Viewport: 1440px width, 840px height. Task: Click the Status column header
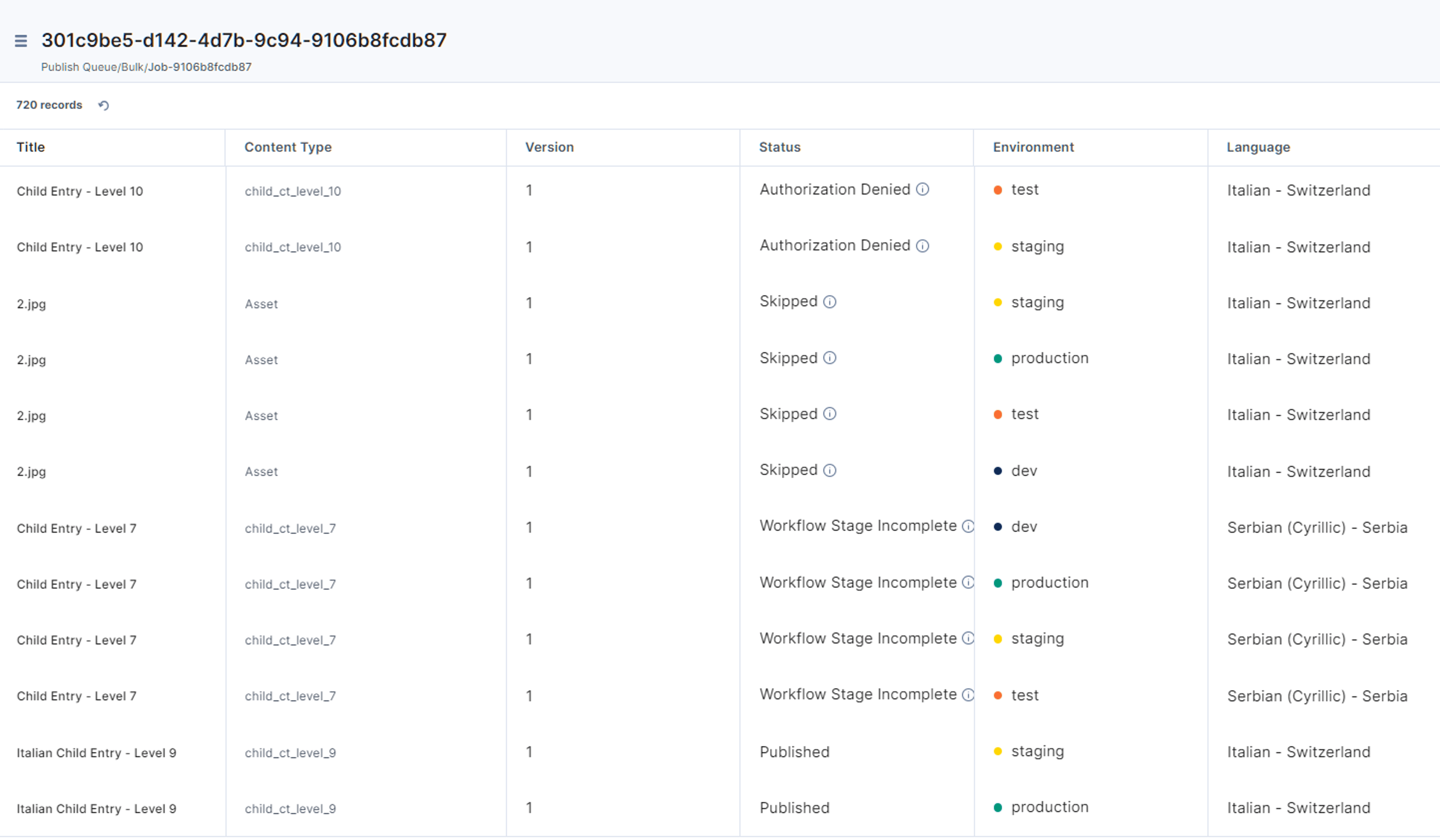(779, 147)
